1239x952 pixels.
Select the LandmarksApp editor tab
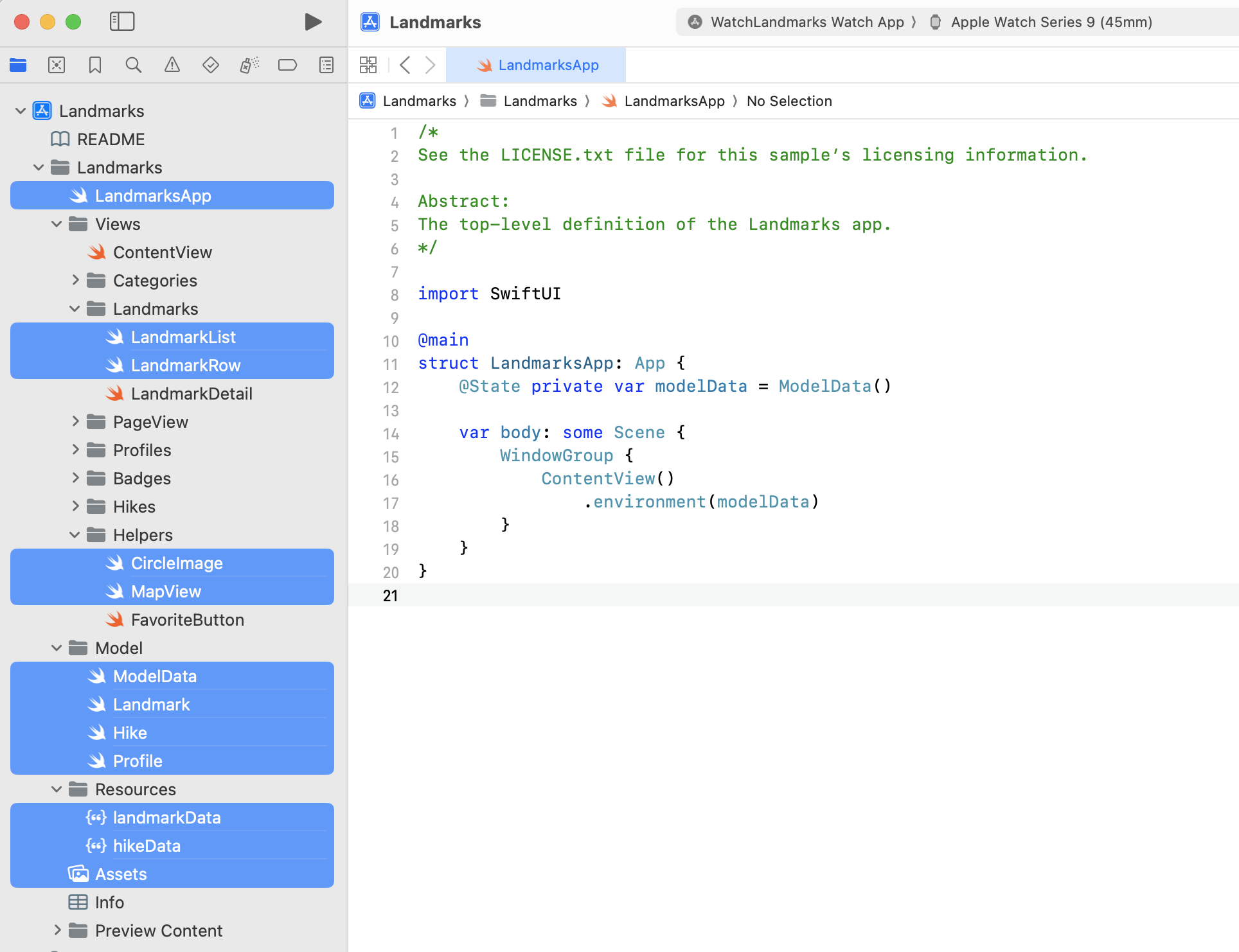[x=537, y=65]
